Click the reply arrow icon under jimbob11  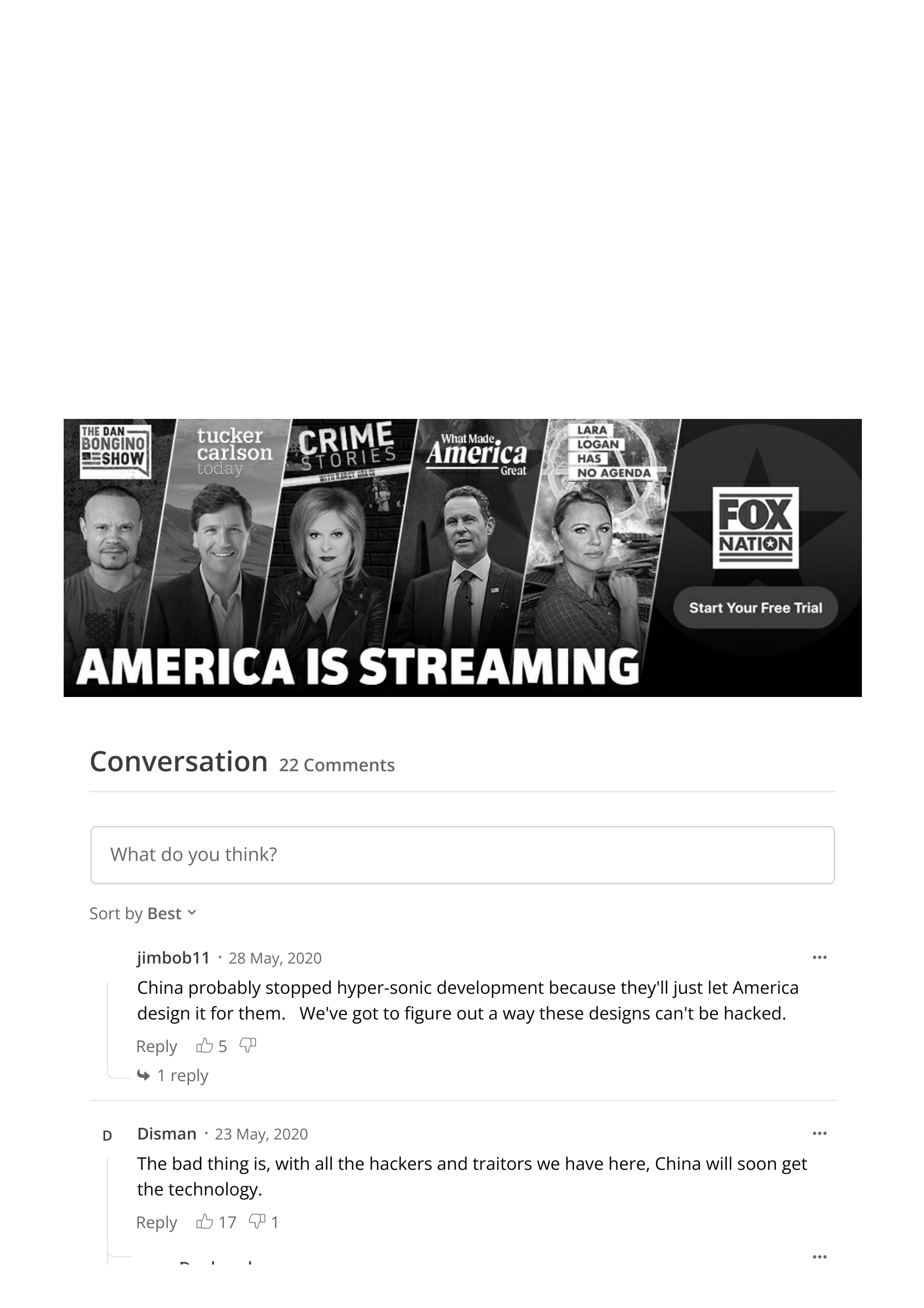143,1075
